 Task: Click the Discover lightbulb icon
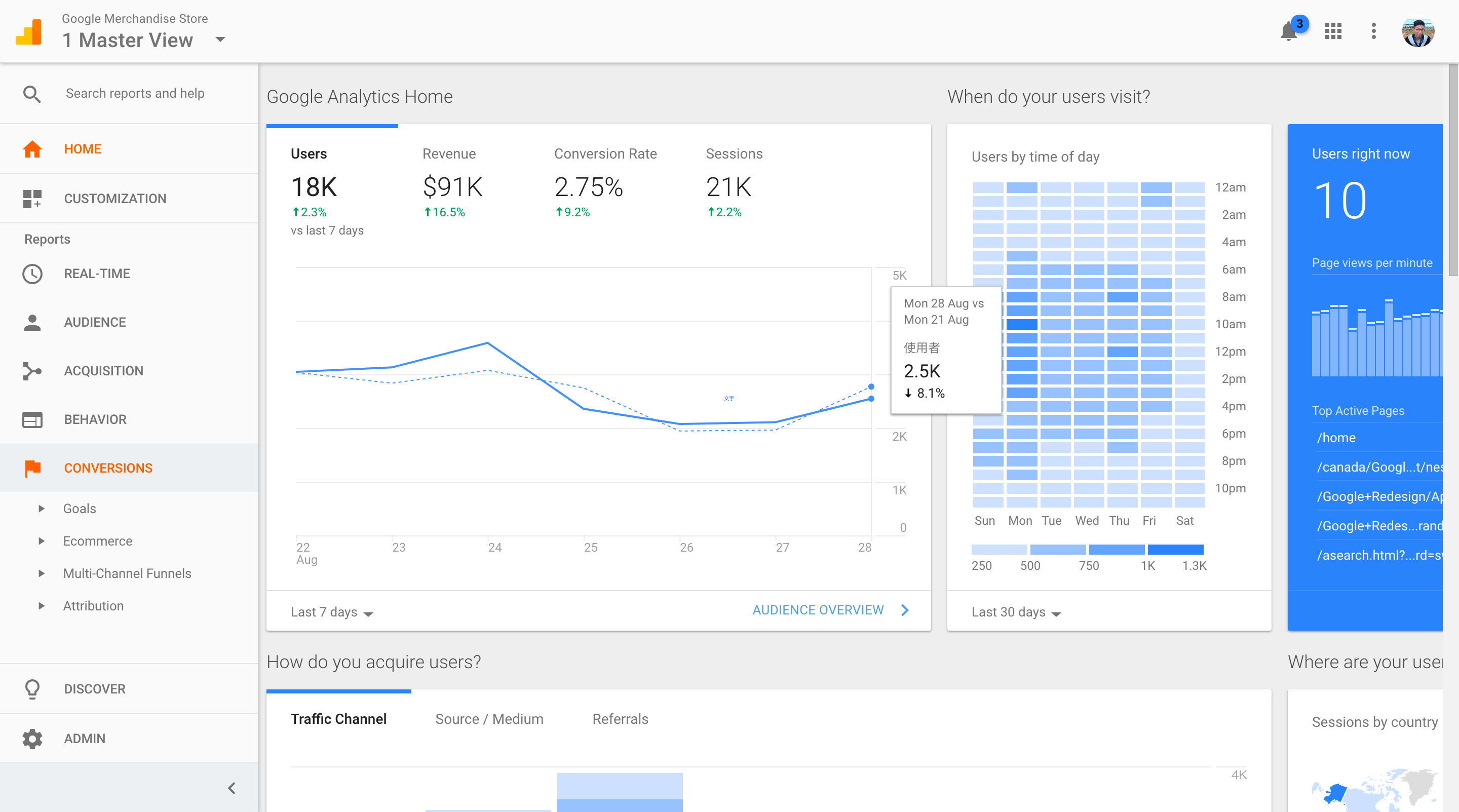point(32,689)
